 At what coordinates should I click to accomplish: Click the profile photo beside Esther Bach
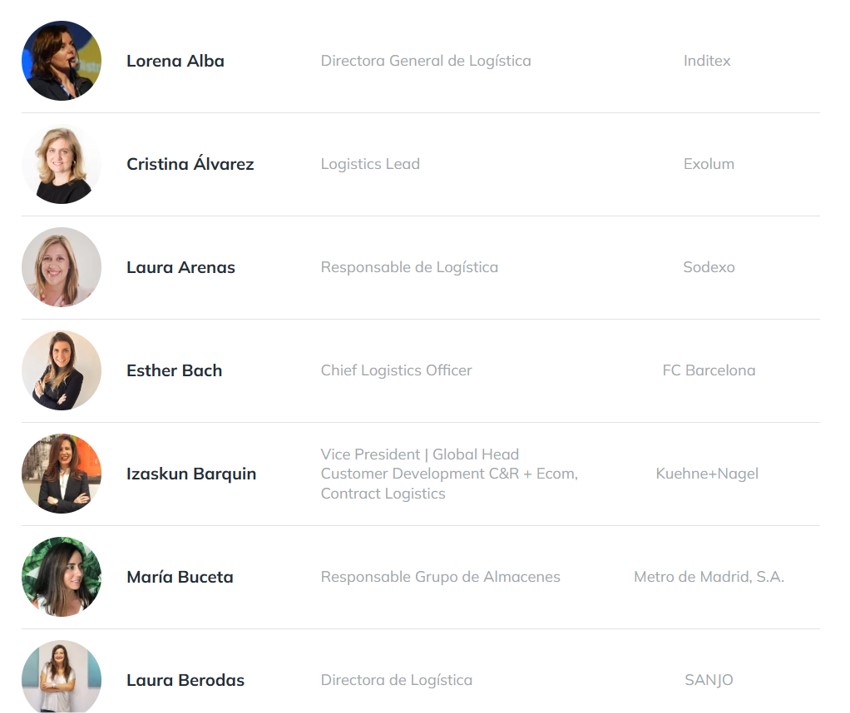(x=61, y=370)
